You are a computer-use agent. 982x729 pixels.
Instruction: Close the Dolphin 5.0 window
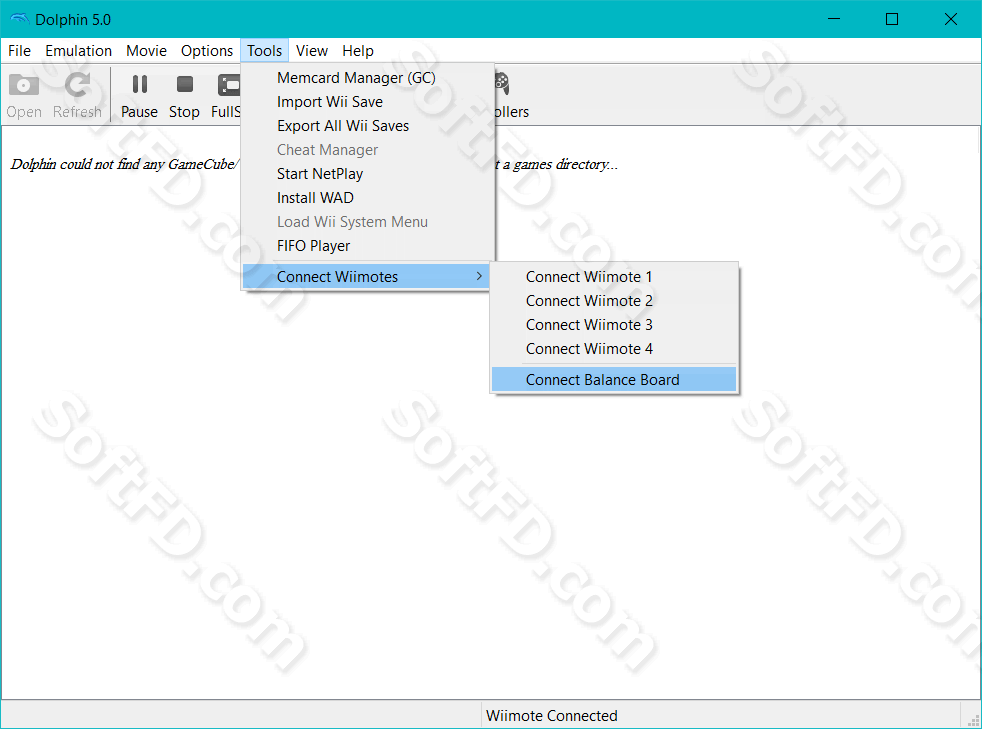tap(951, 19)
